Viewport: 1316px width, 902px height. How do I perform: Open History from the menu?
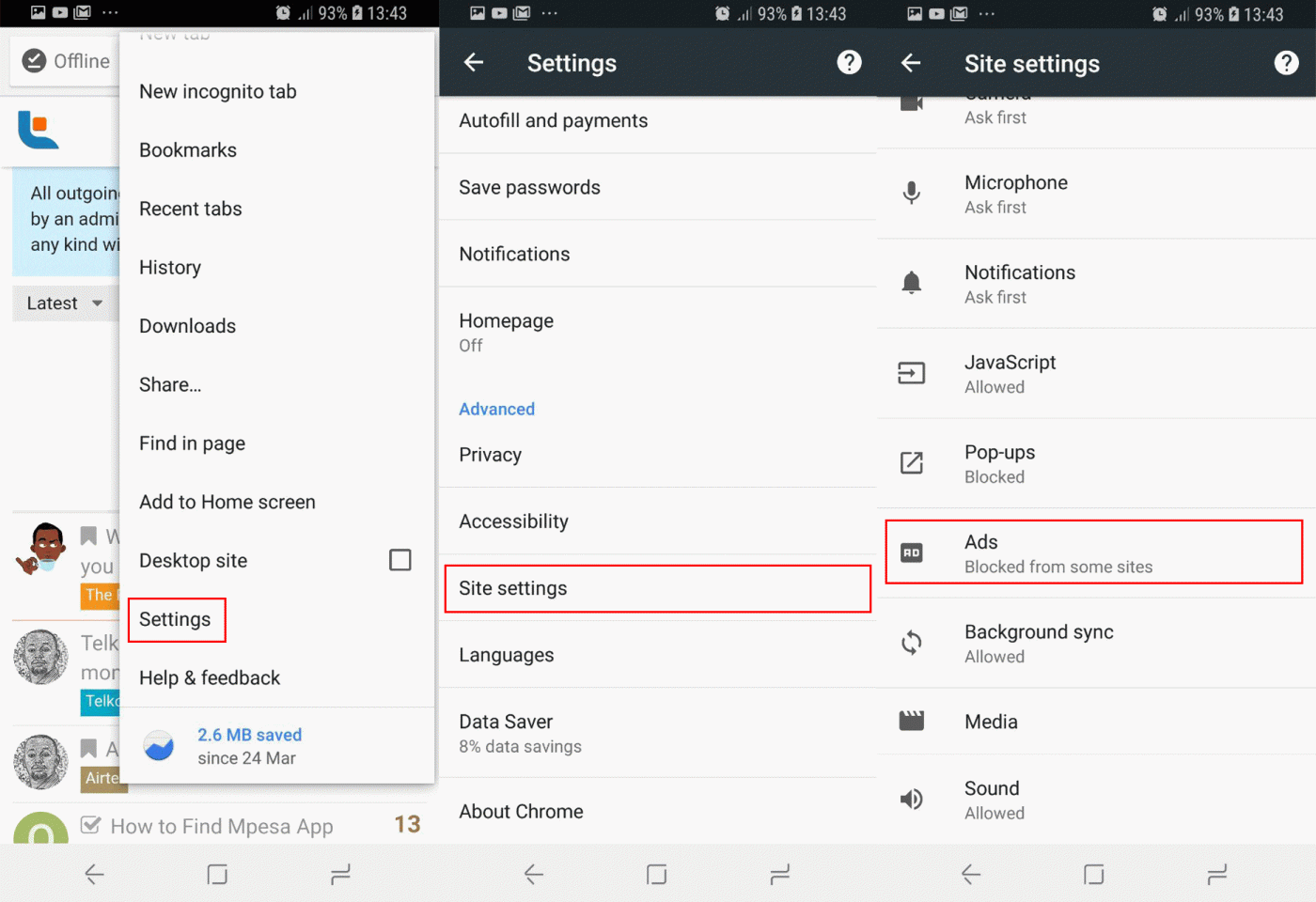[170, 268]
